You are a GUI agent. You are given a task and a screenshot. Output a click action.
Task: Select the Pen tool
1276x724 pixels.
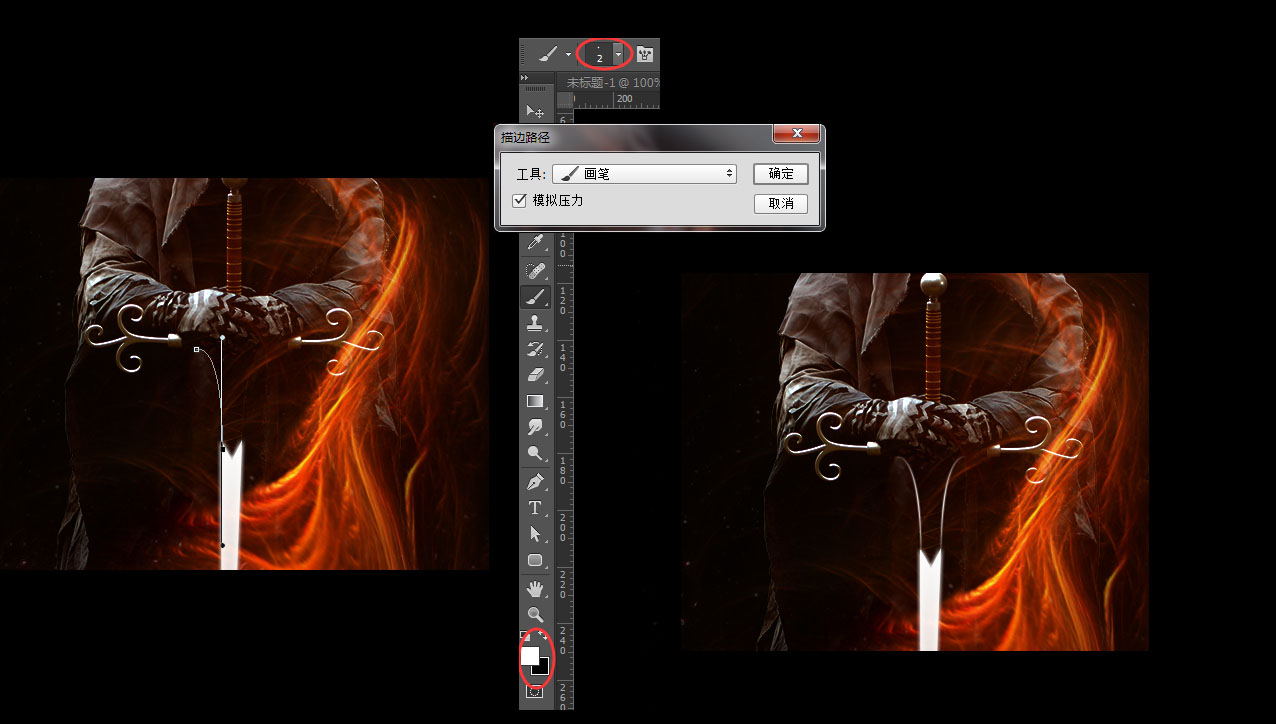[535, 481]
